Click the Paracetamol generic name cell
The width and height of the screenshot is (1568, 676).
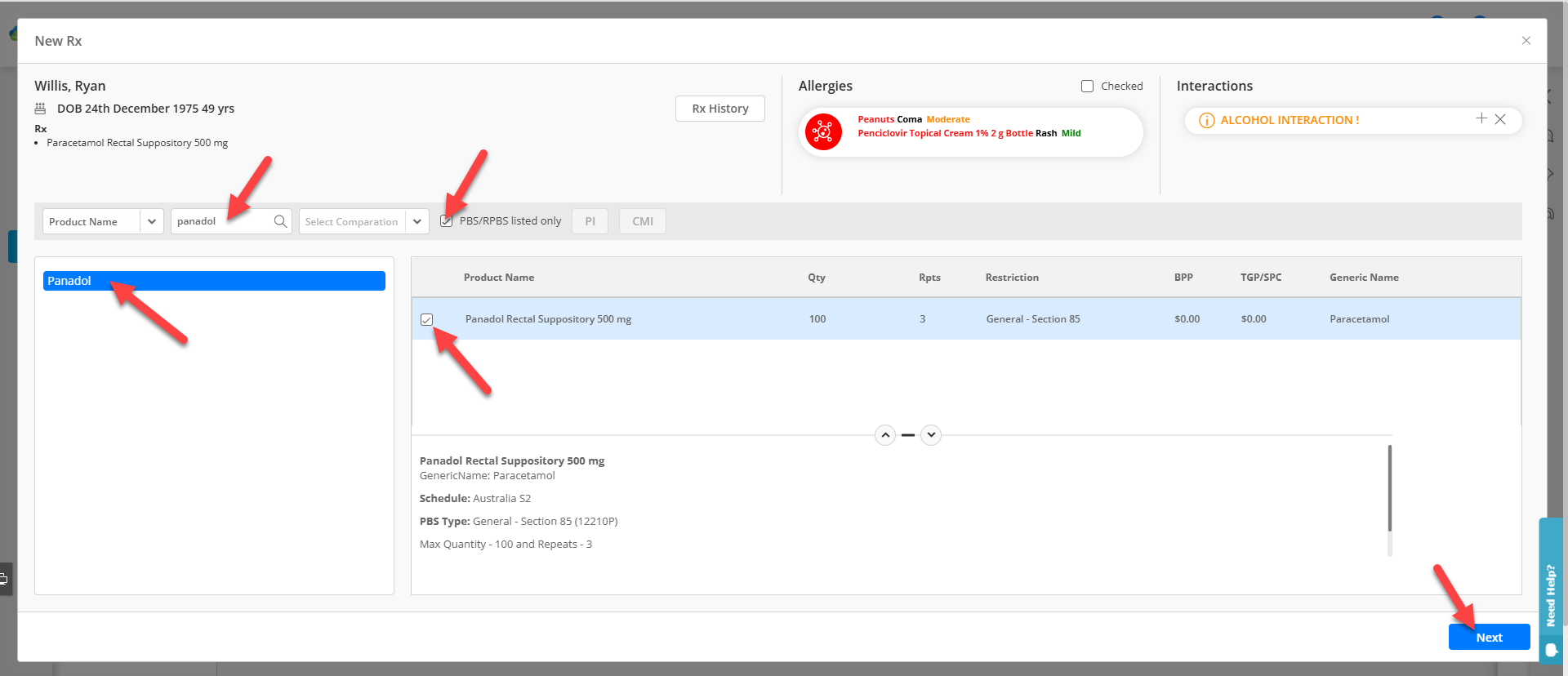point(1359,319)
